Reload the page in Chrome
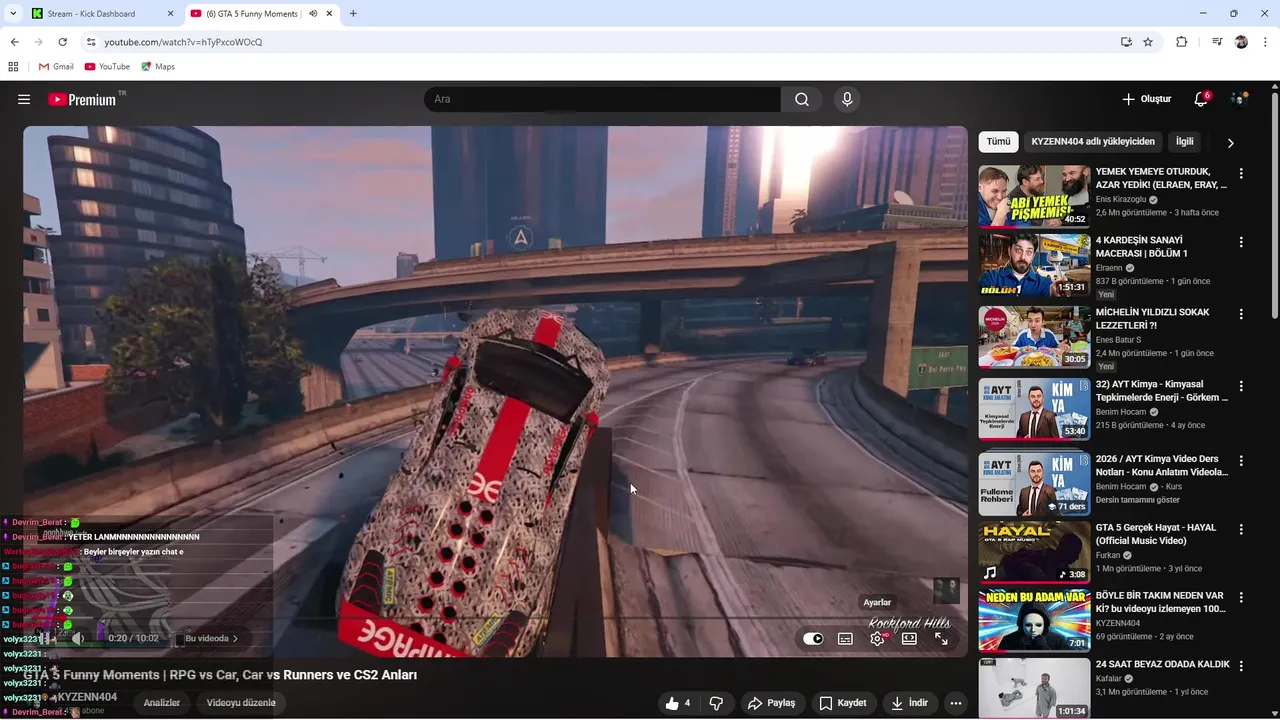The width and height of the screenshot is (1280, 720). point(62,42)
